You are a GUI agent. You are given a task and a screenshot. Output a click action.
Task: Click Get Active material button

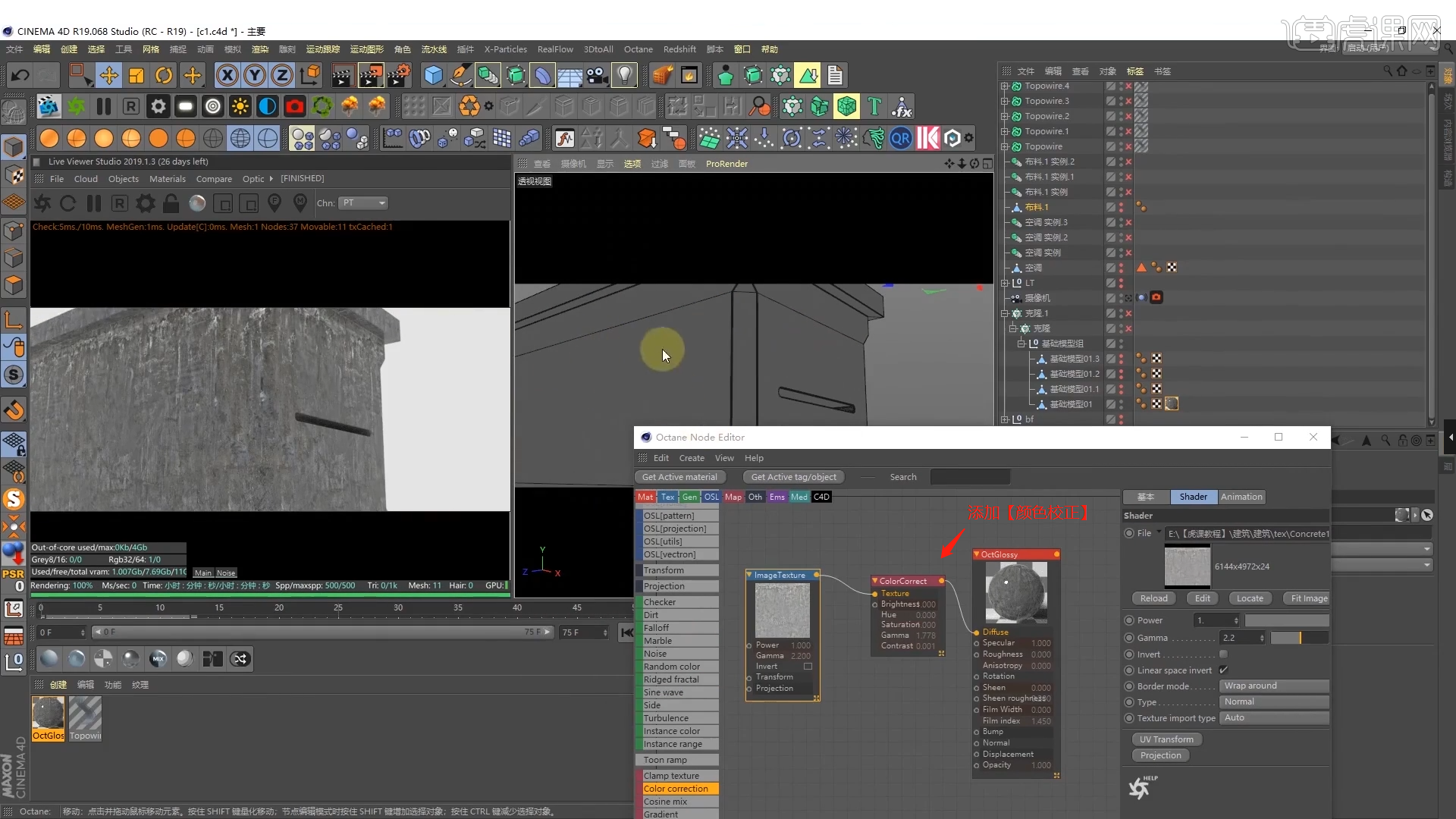679,477
